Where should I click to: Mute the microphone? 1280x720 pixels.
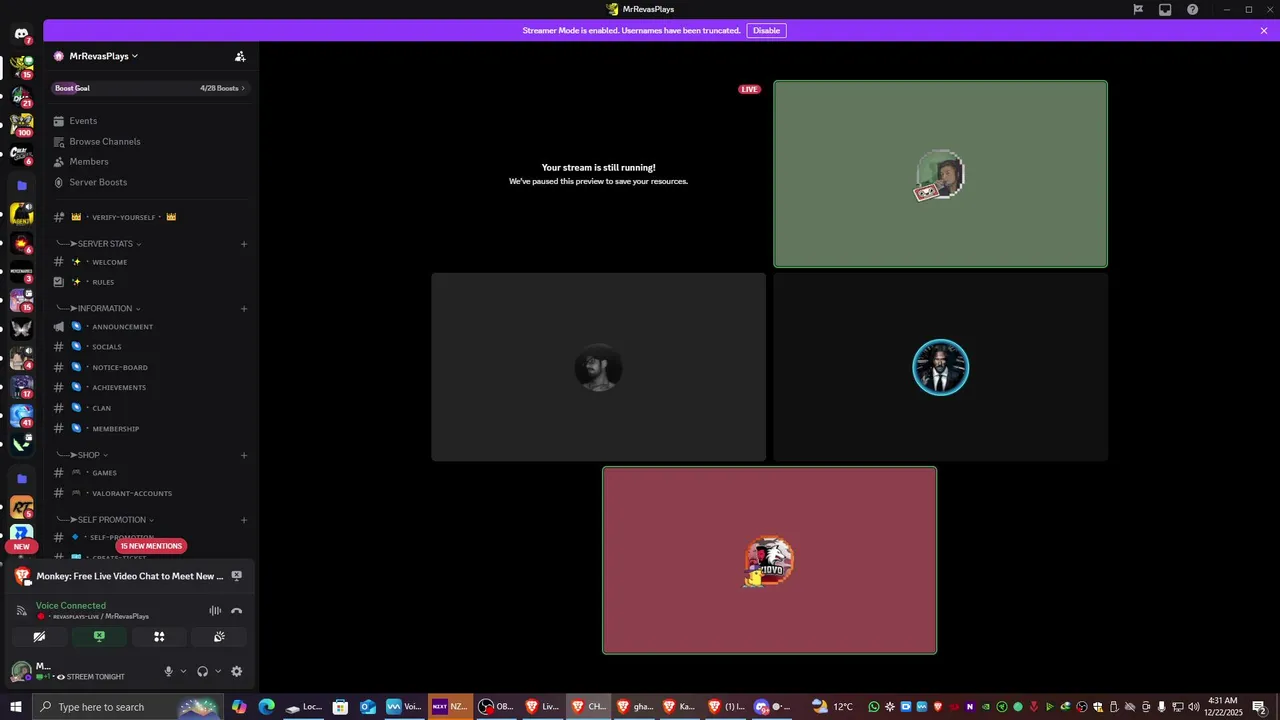168,672
